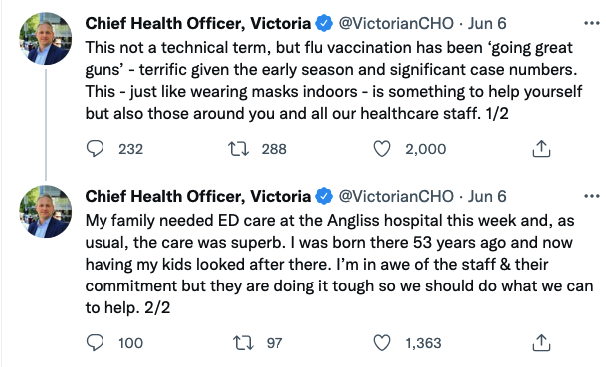Open @VictorianCHO handle in second tweet

coord(396,197)
